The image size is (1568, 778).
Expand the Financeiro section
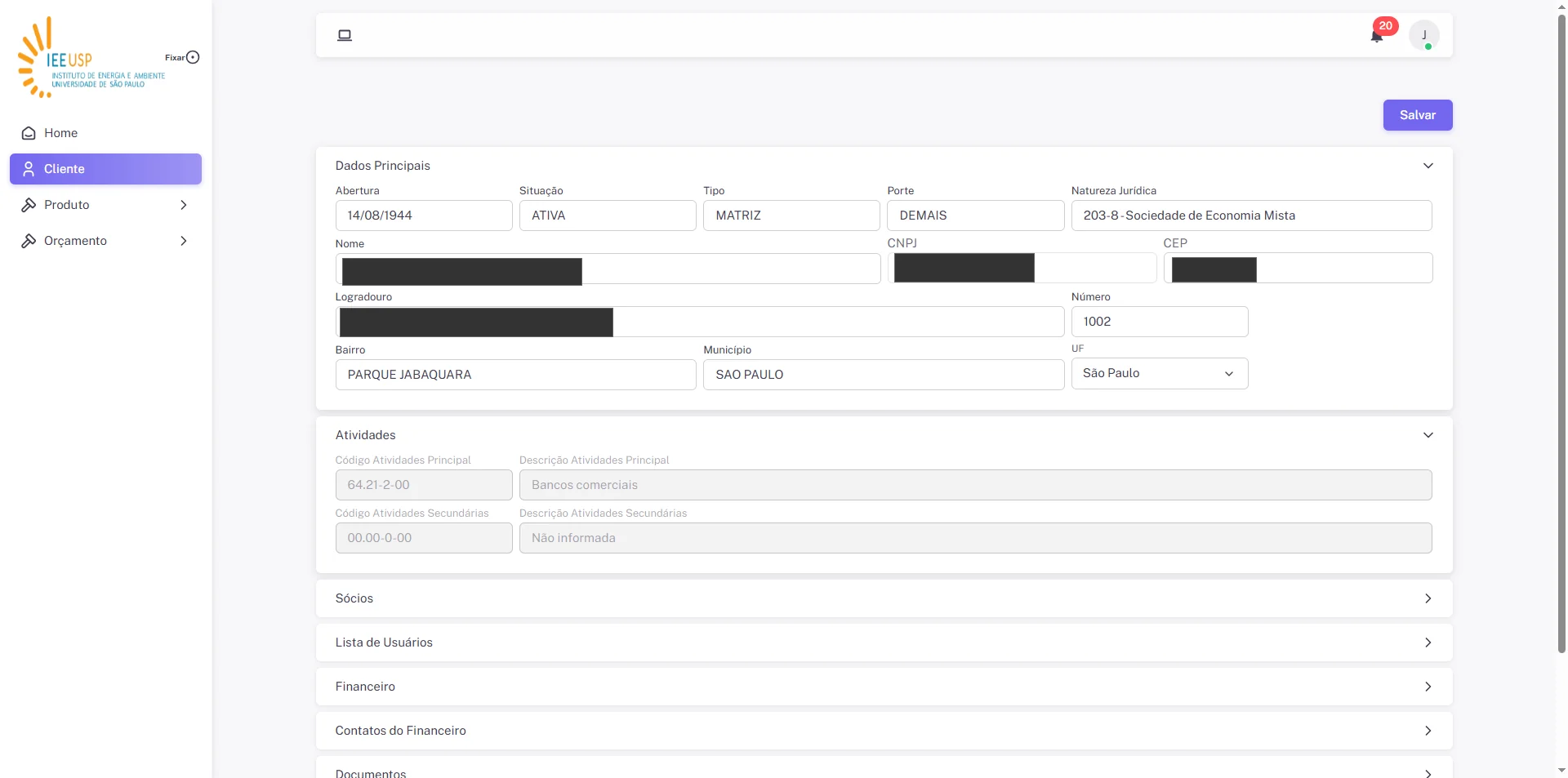[884, 687]
